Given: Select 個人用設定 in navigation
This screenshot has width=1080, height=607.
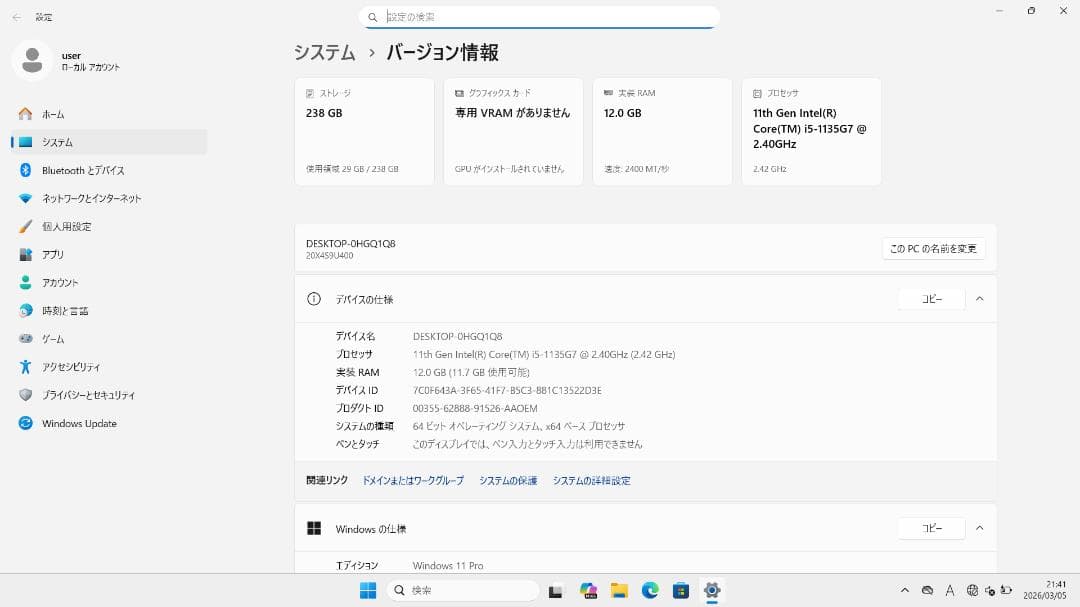Looking at the screenshot, I should coord(110,227).
